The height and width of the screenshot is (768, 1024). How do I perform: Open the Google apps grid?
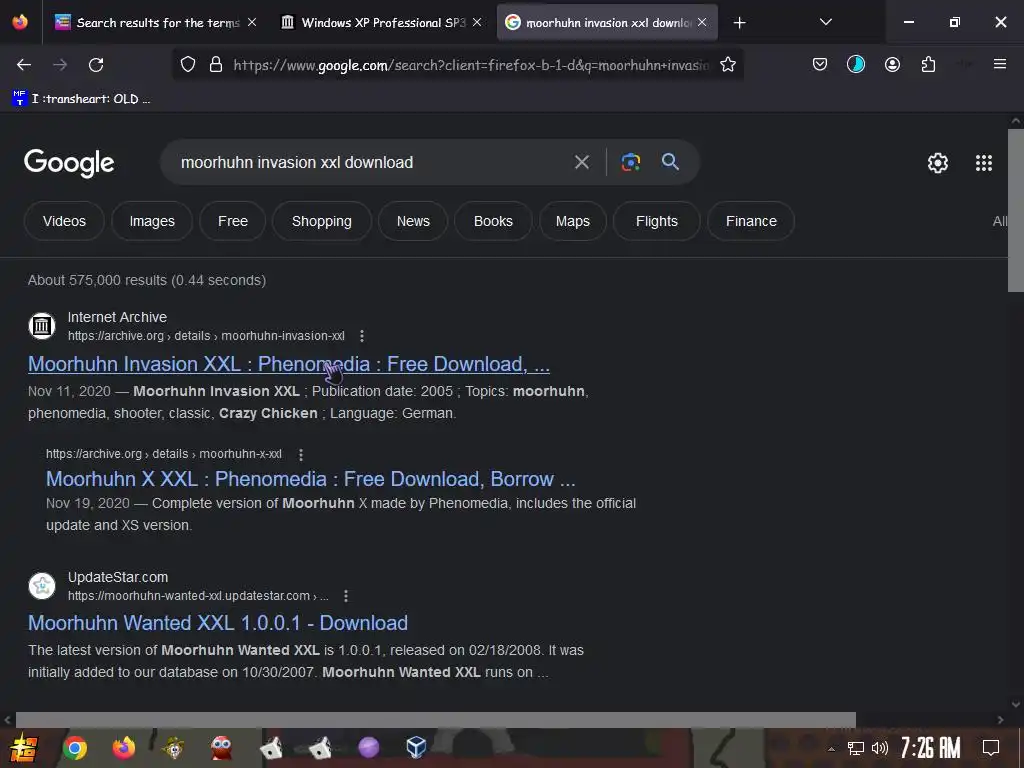(x=984, y=163)
